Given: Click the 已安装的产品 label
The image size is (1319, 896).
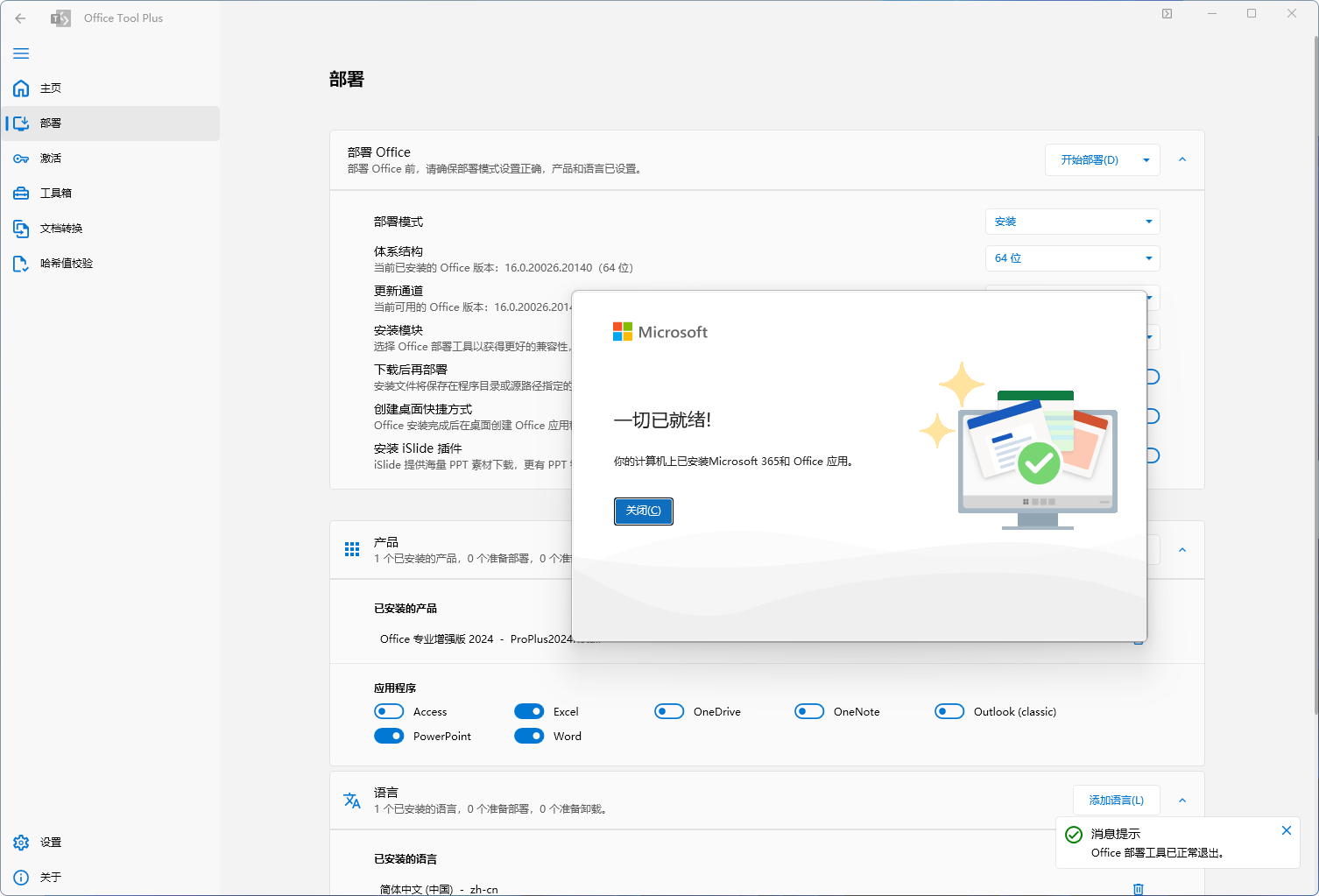Looking at the screenshot, I should tap(406, 609).
